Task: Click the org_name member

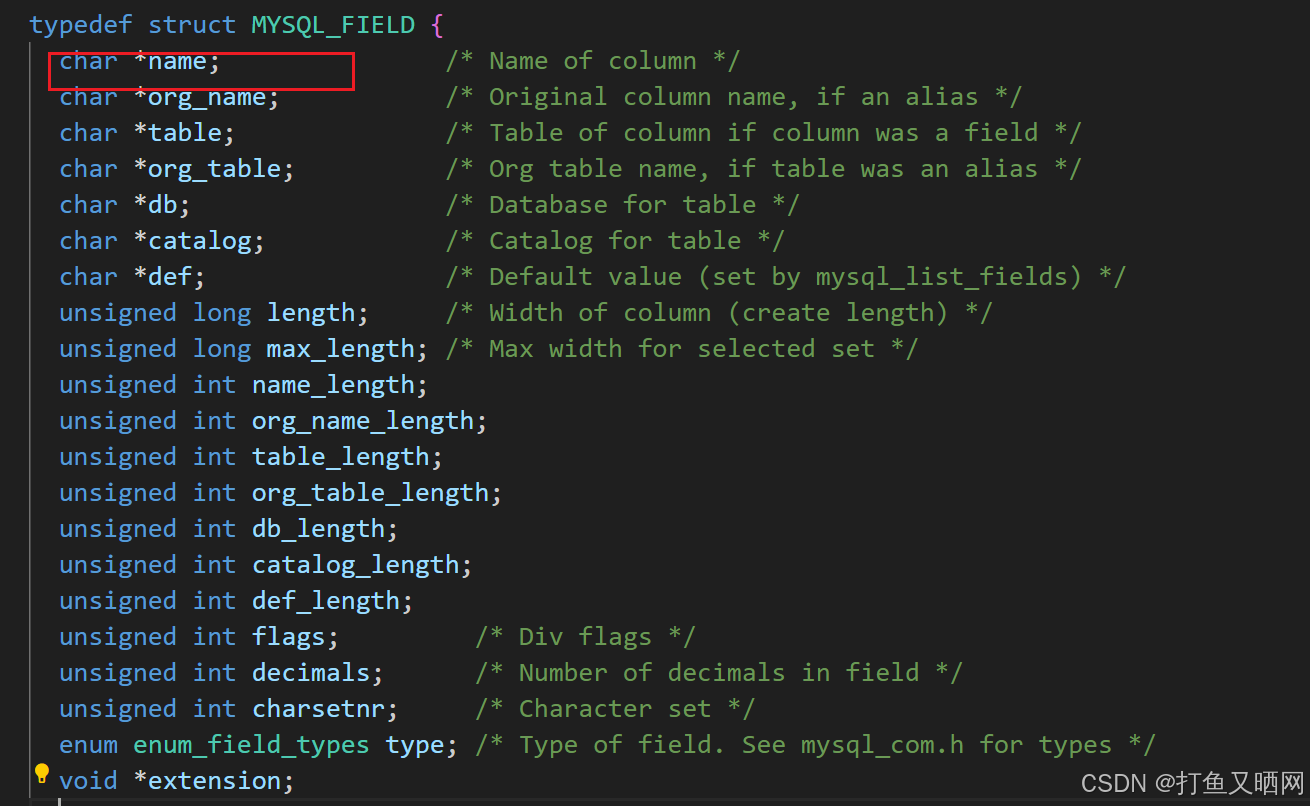Action: coord(207,97)
